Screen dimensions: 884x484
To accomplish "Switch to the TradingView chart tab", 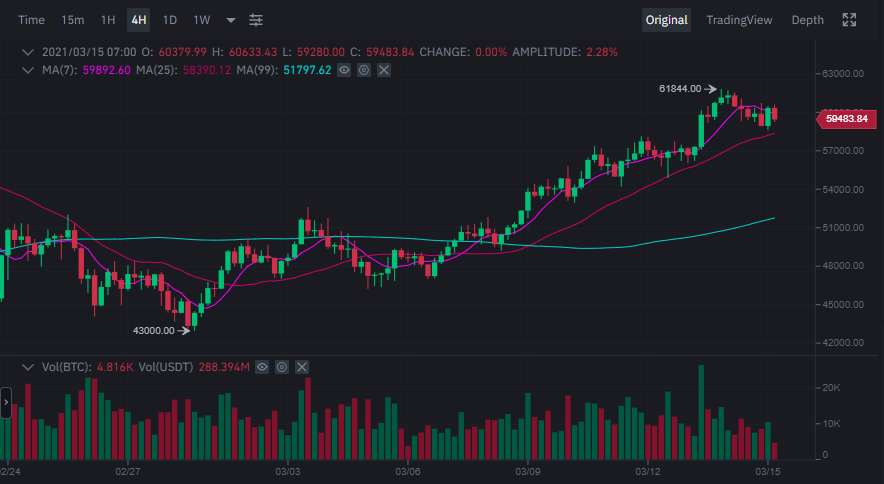I will pos(739,20).
